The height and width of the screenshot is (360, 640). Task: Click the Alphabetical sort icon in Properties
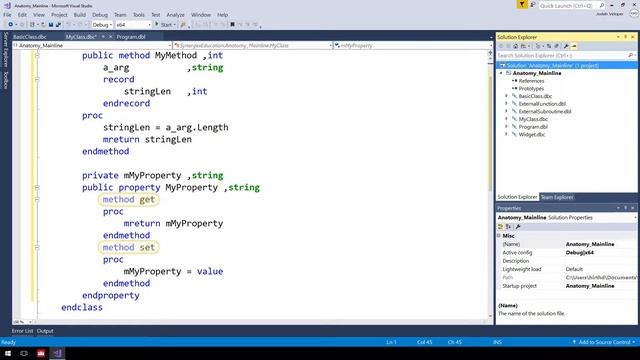[x=508, y=227]
